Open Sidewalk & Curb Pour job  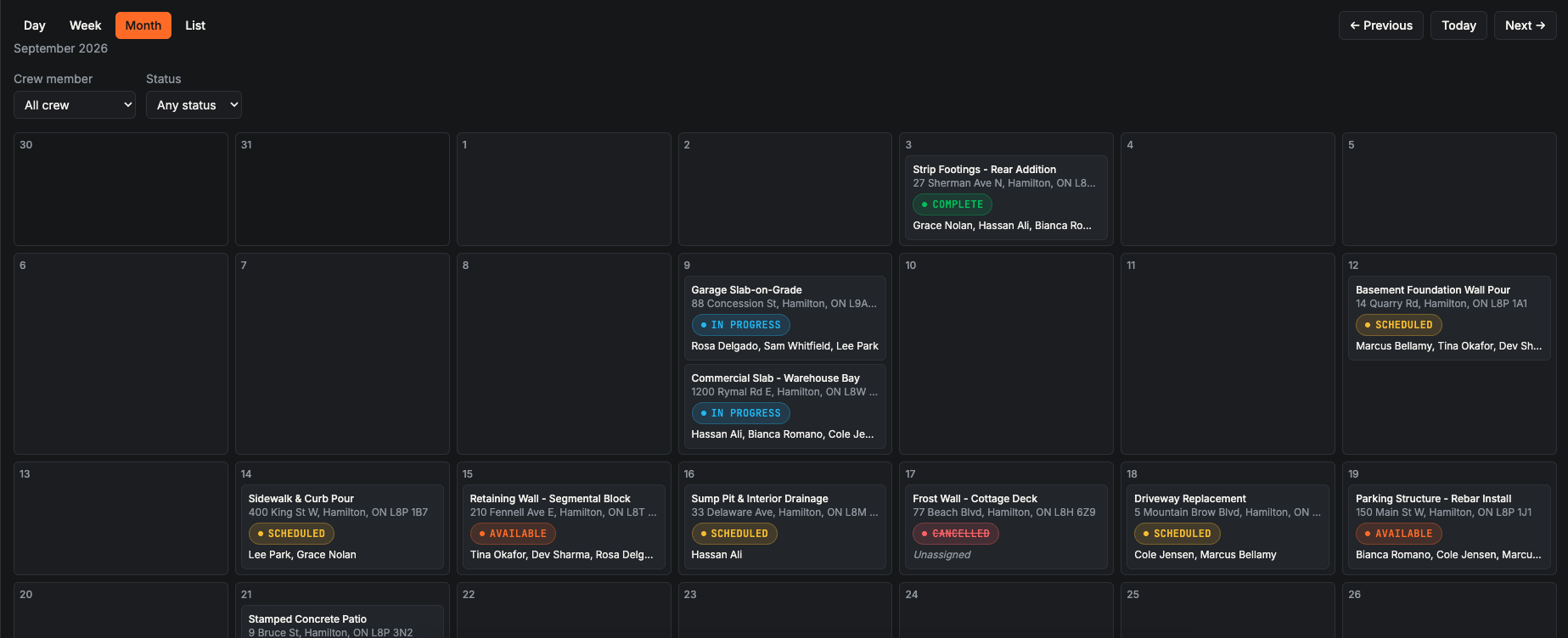pyautogui.click(x=341, y=527)
